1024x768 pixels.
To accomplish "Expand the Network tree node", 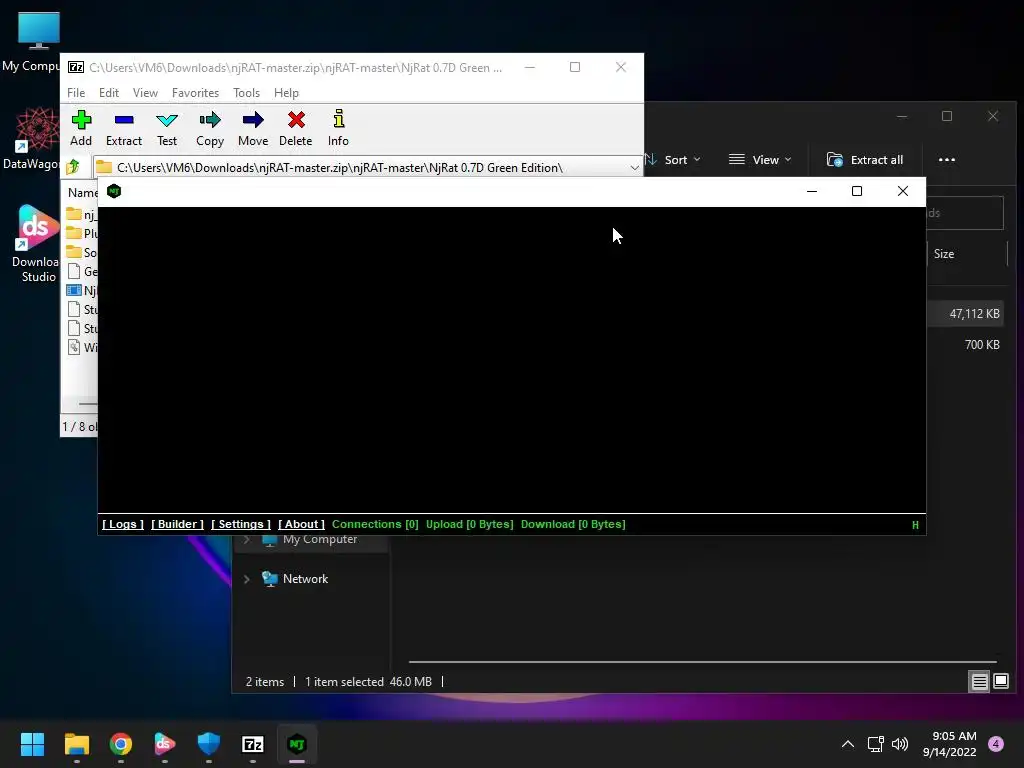I will pos(247,579).
